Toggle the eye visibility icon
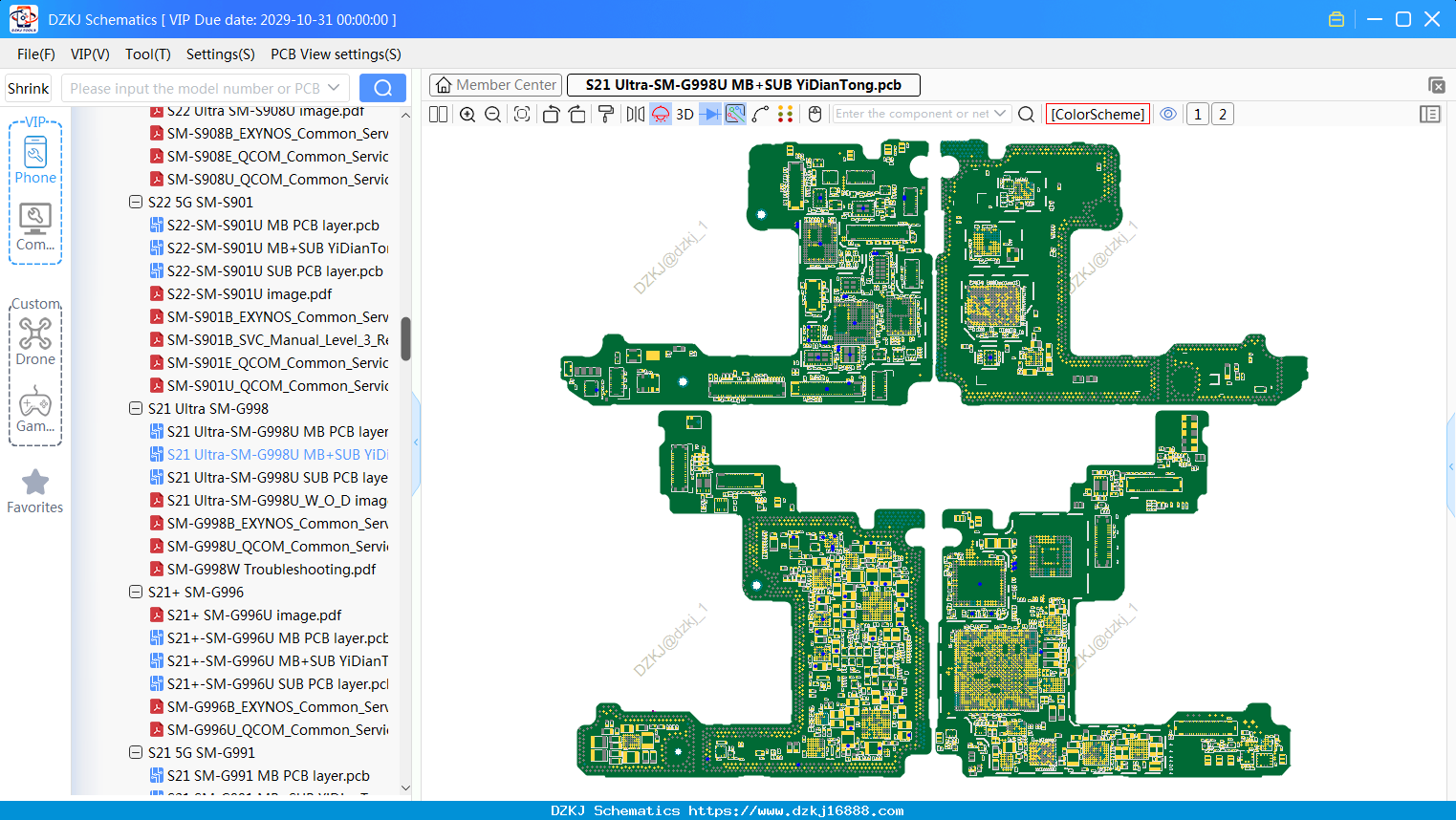The width and height of the screenshot is (1456, 820). coord(1168,114)
